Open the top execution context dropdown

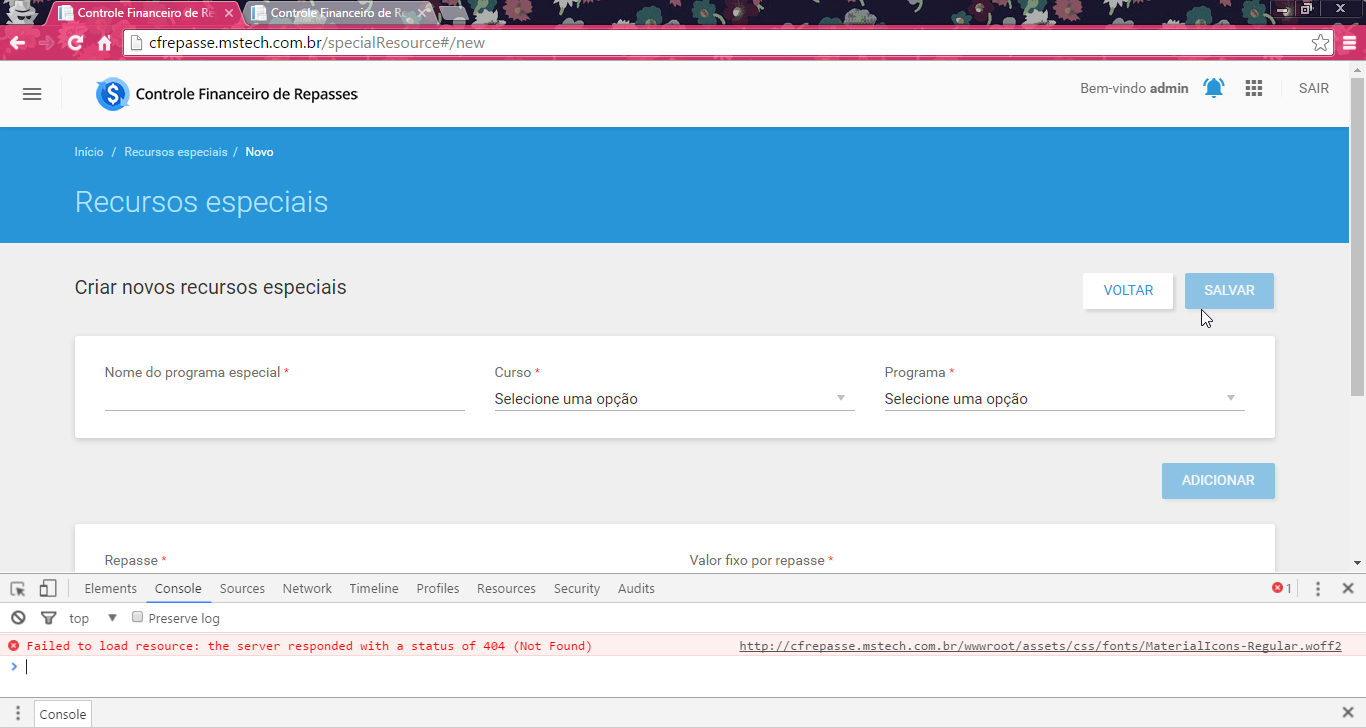(94, 618)
